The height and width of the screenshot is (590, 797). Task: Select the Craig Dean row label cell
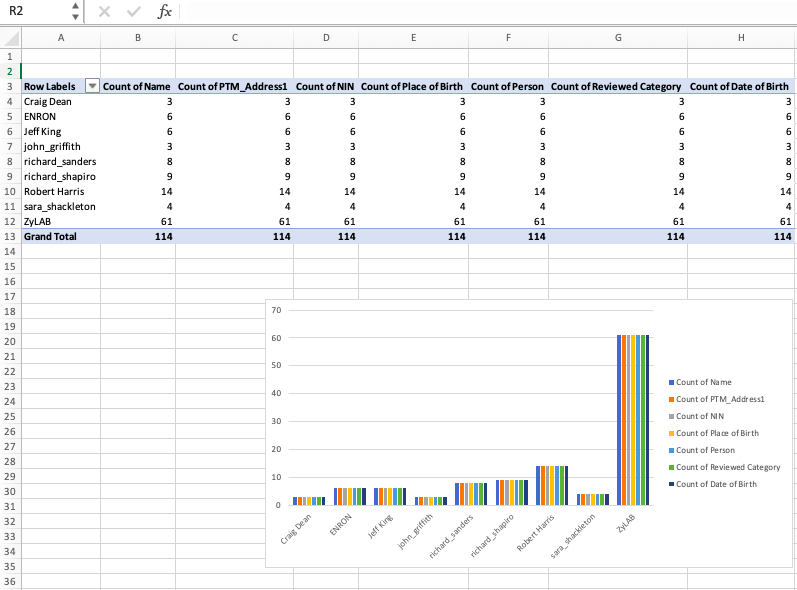(x=61, y=102)
